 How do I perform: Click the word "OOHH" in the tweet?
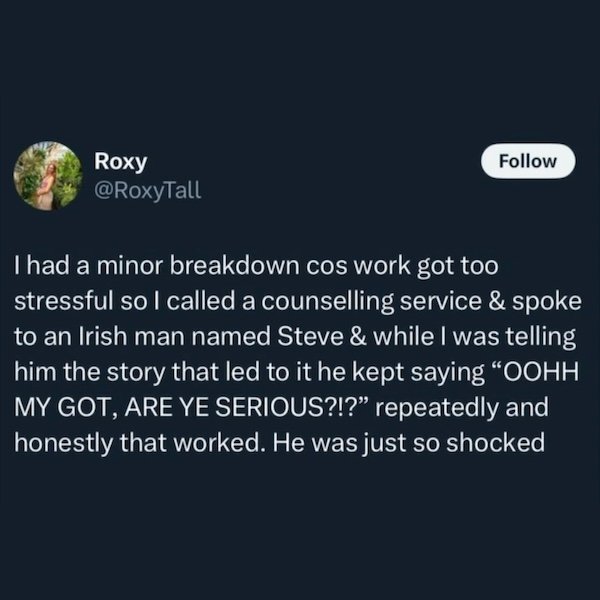point(541,371)
